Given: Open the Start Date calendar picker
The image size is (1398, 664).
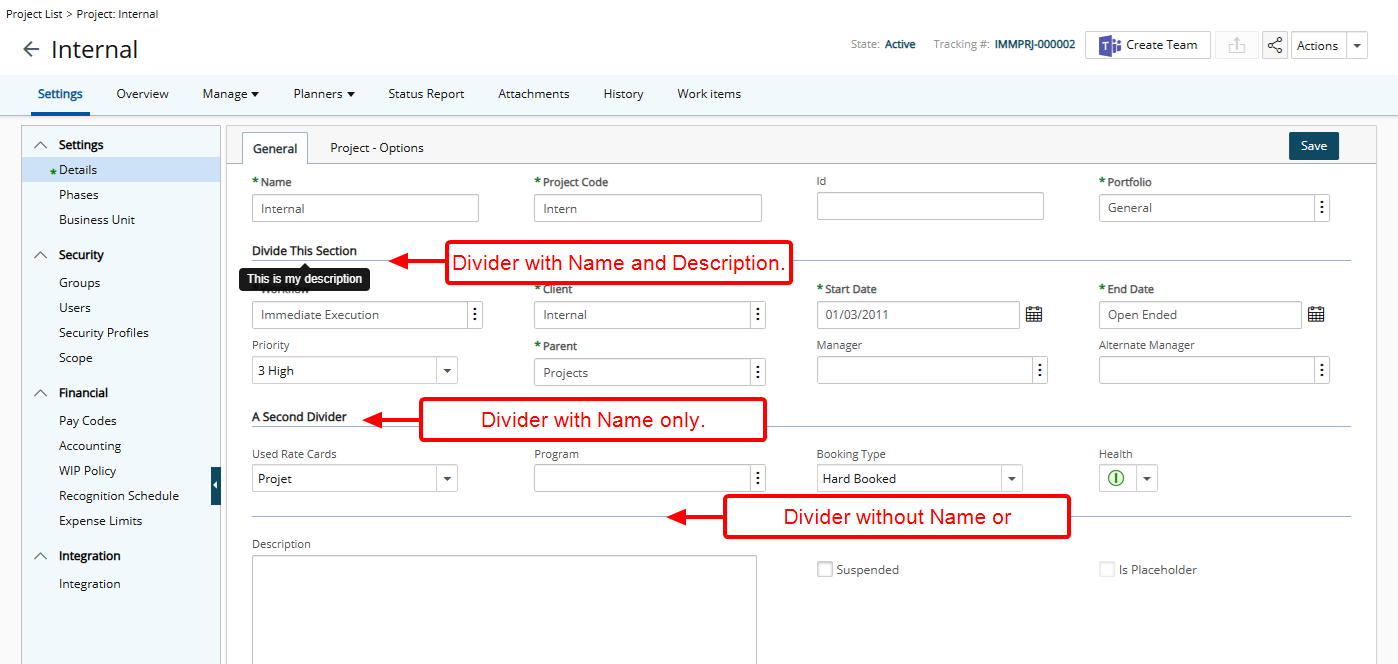Looking at the screenshot, I should (x=1034, y=315).
